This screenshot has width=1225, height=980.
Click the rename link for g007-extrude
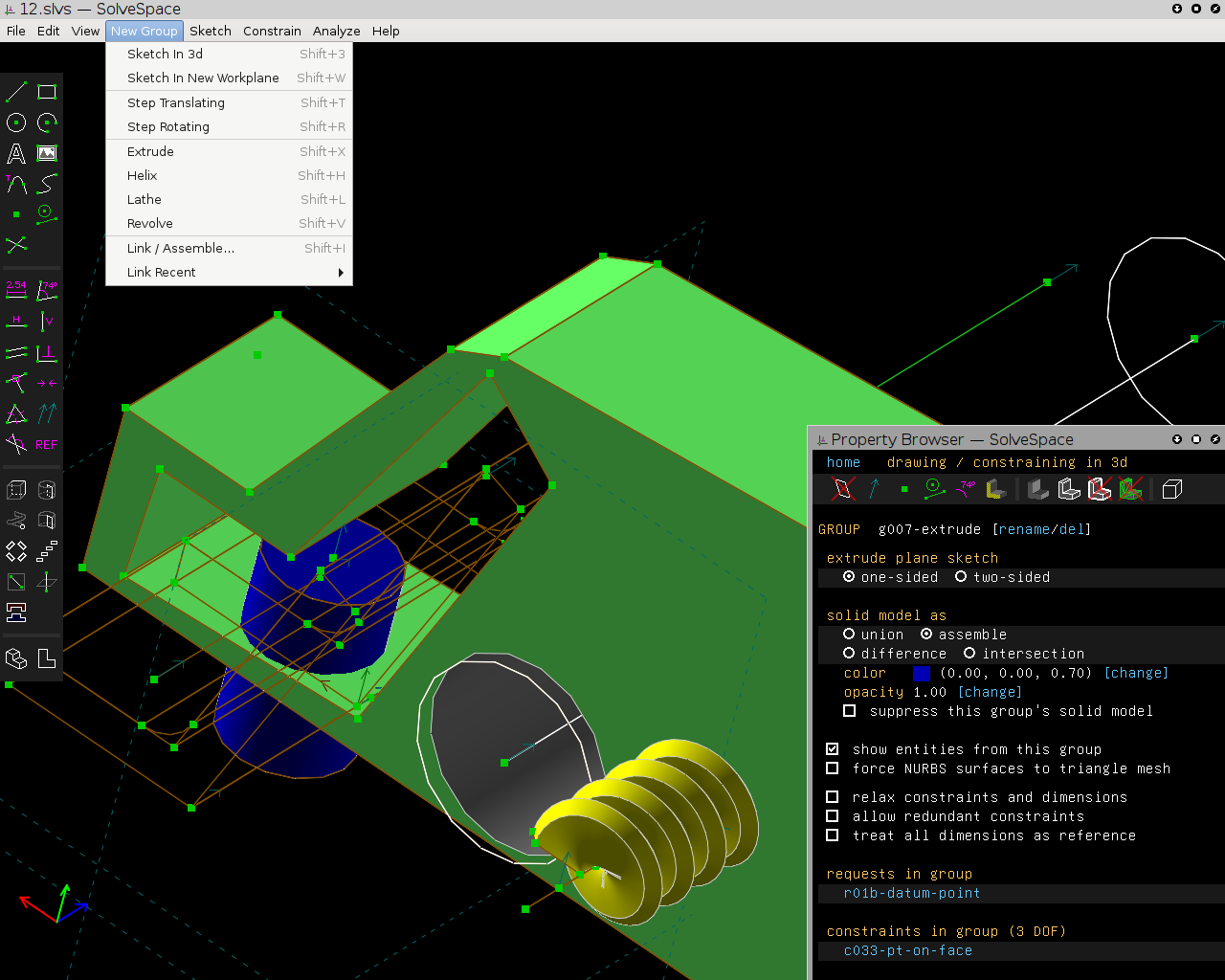1024,529
